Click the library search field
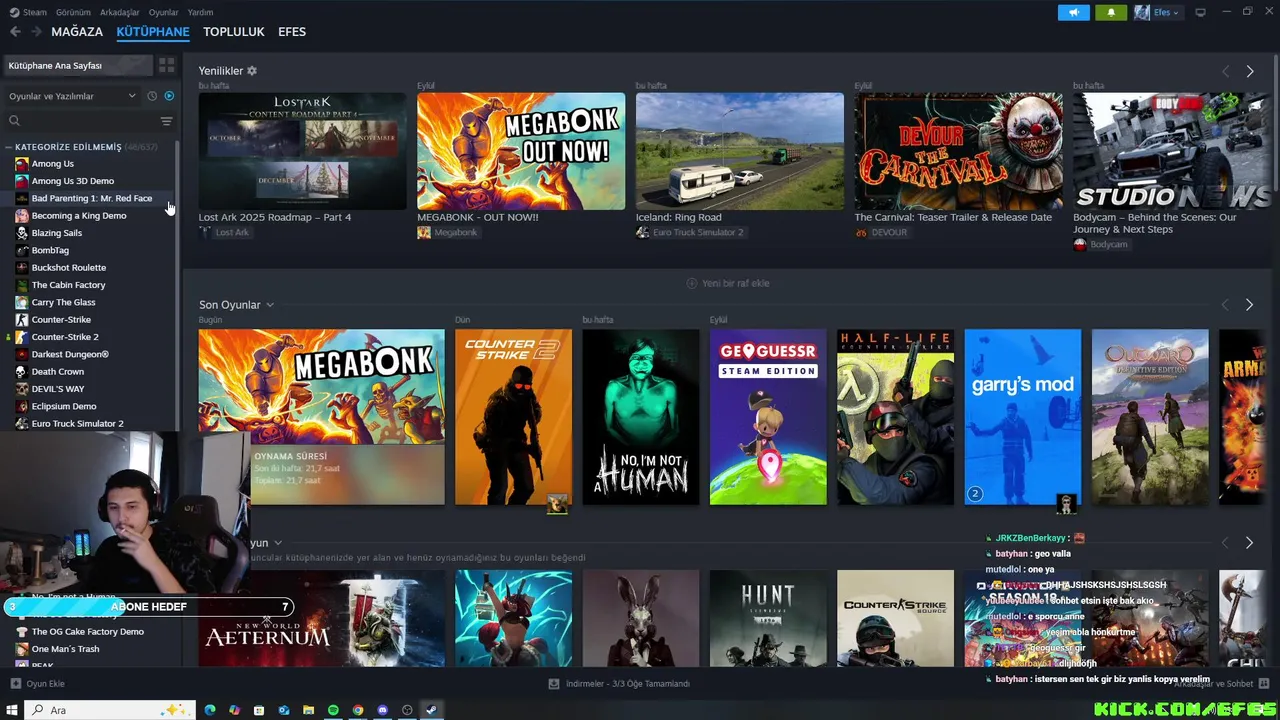Viewport: 1280px width, 720px height. [x=88, y=121]
